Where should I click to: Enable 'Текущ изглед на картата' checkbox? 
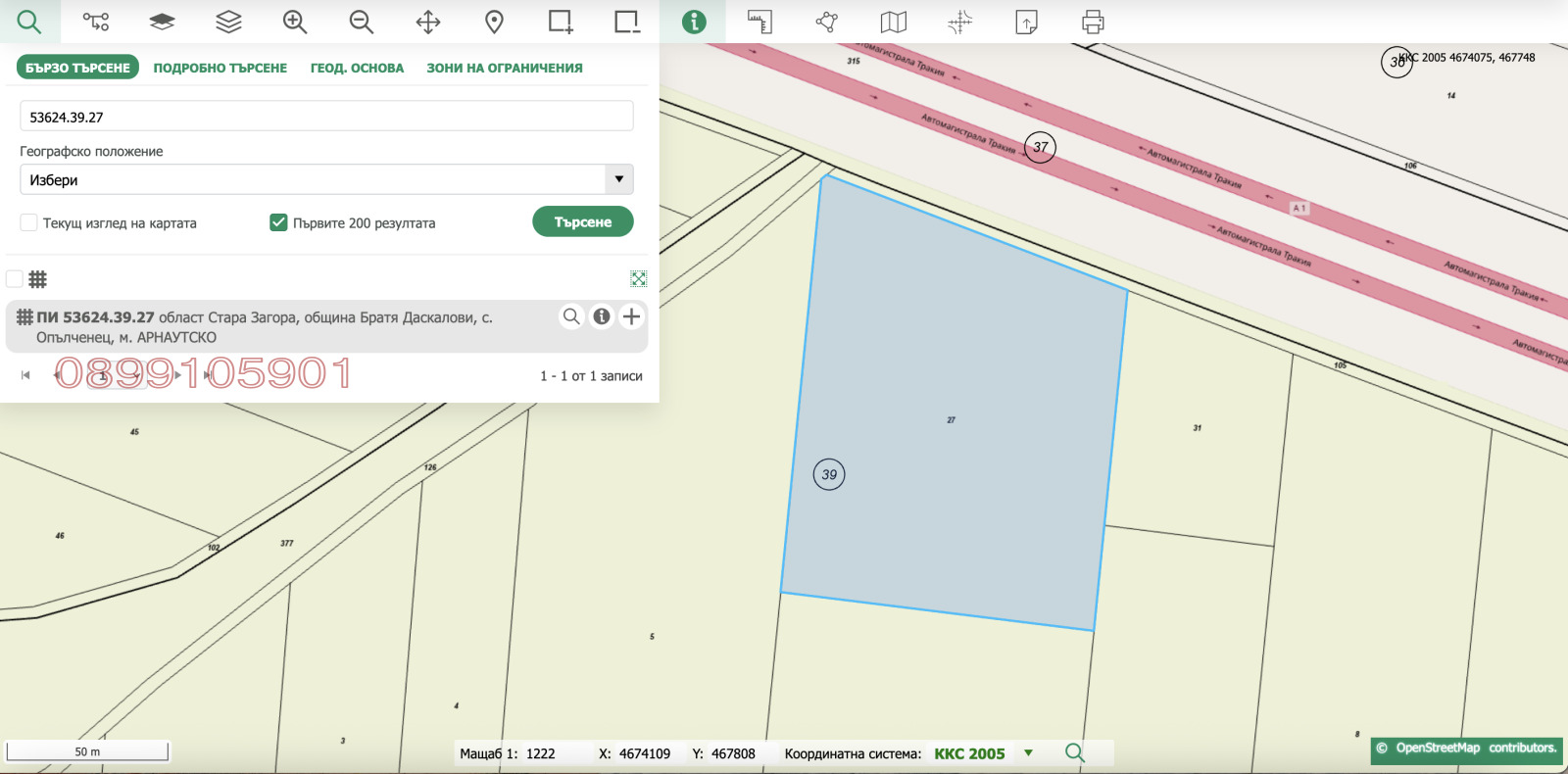coord(29,222)
